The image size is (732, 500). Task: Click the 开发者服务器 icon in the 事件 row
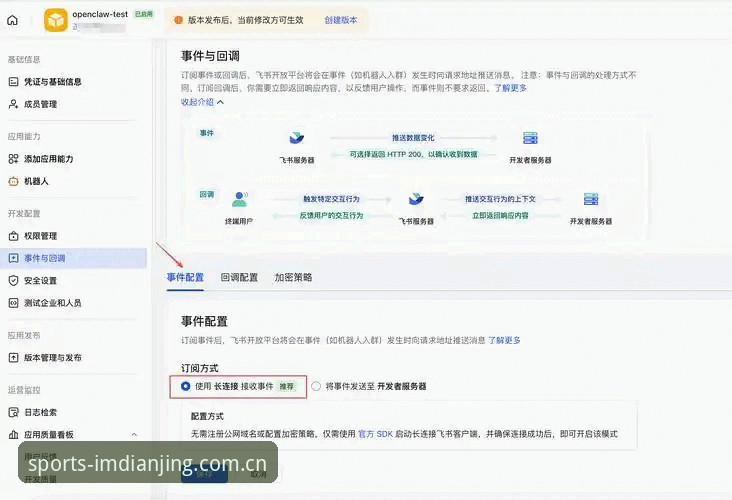click(530, 138)
